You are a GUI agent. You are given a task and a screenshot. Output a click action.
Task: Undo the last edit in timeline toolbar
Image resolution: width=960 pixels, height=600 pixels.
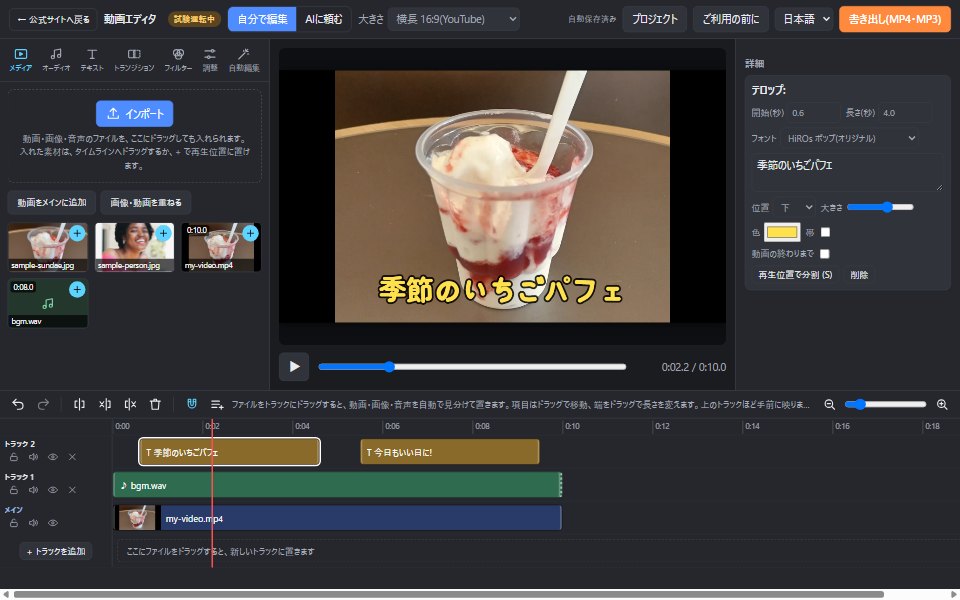(x=18, y=404)
